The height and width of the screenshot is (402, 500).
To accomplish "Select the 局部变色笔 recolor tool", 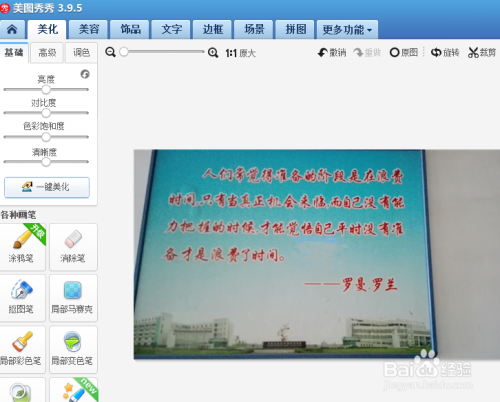I will tap(73, 349).
